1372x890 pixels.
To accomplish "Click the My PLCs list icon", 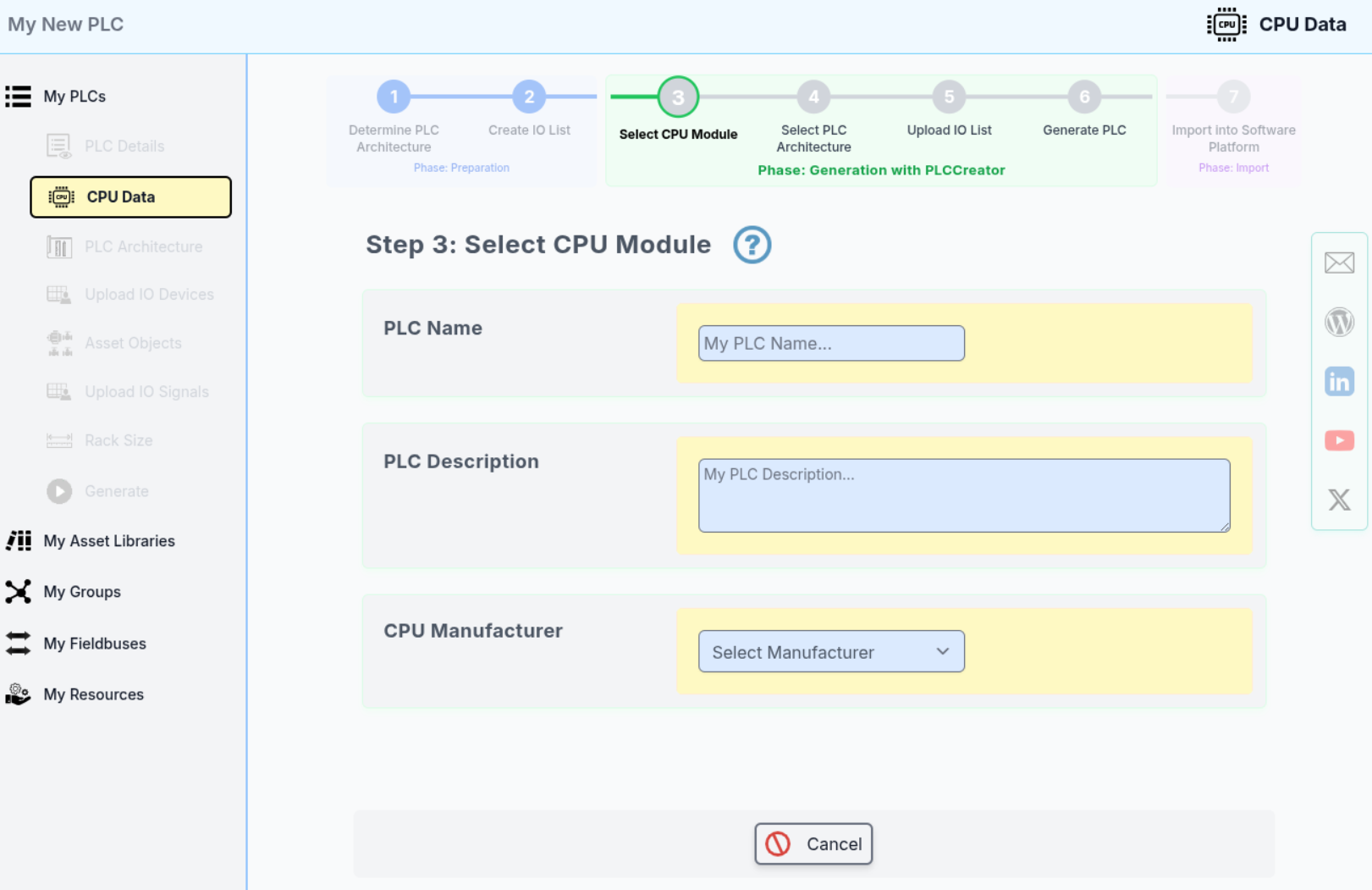I will [x=19, y=97].
